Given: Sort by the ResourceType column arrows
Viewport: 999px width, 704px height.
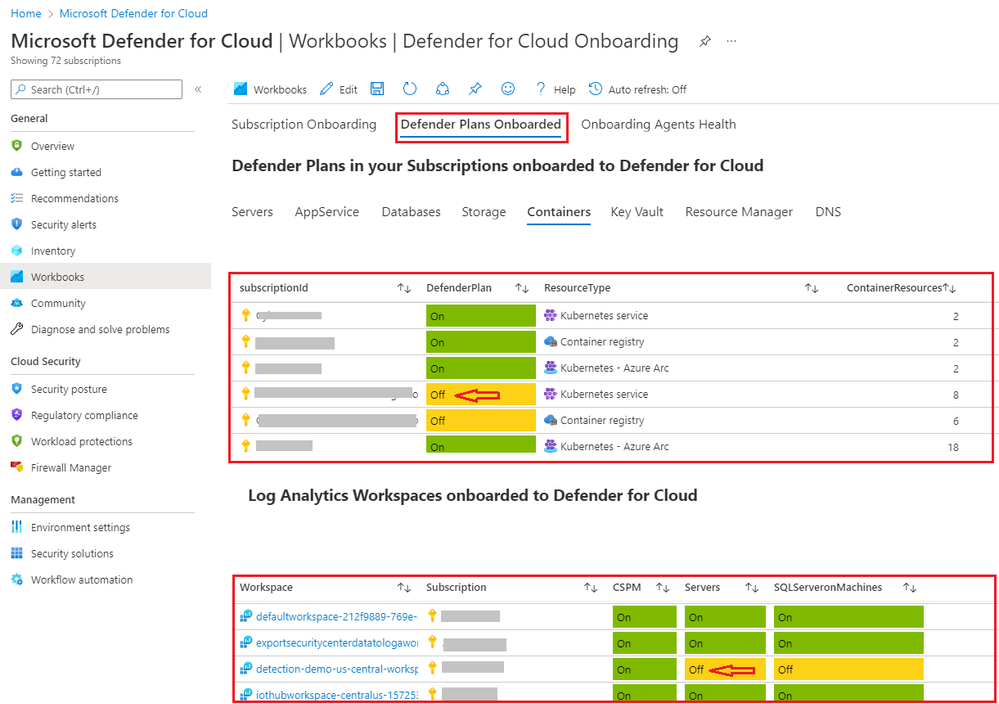Looking at the screenshot, I should tap(811, 288).
